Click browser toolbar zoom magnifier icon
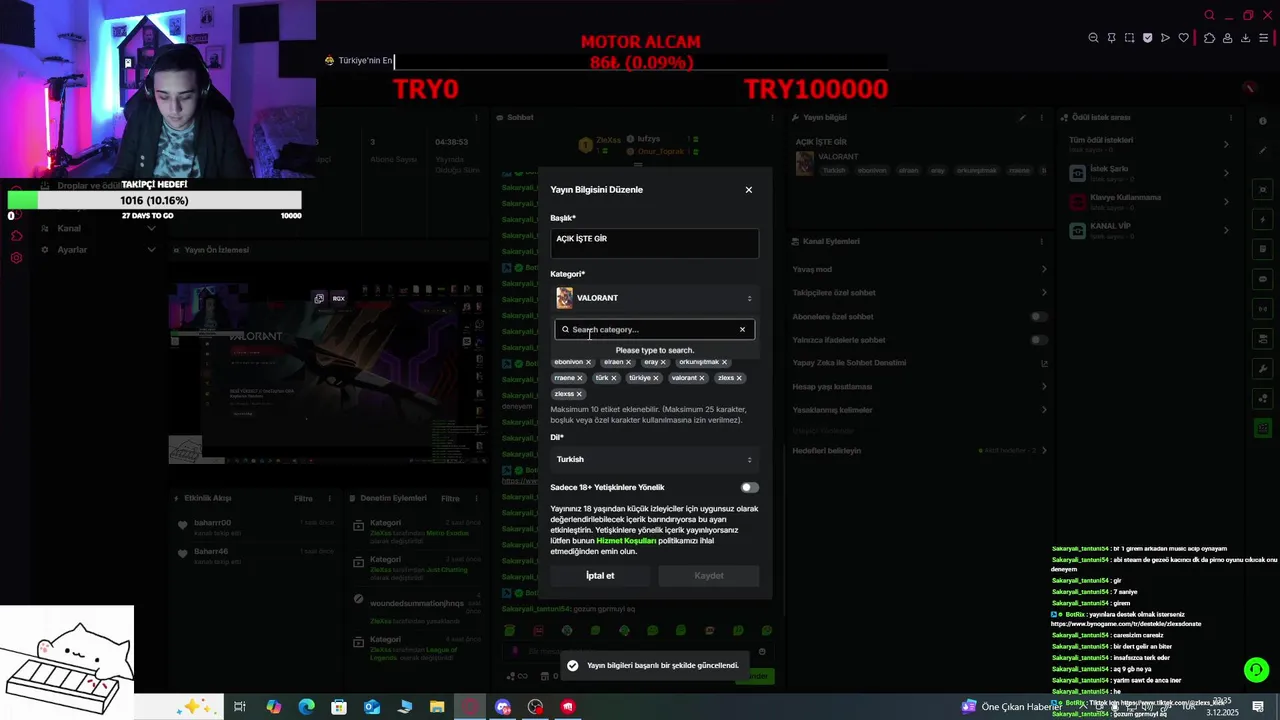Viewport: 1280px width, 720px height. click(x=1093, y=38)
